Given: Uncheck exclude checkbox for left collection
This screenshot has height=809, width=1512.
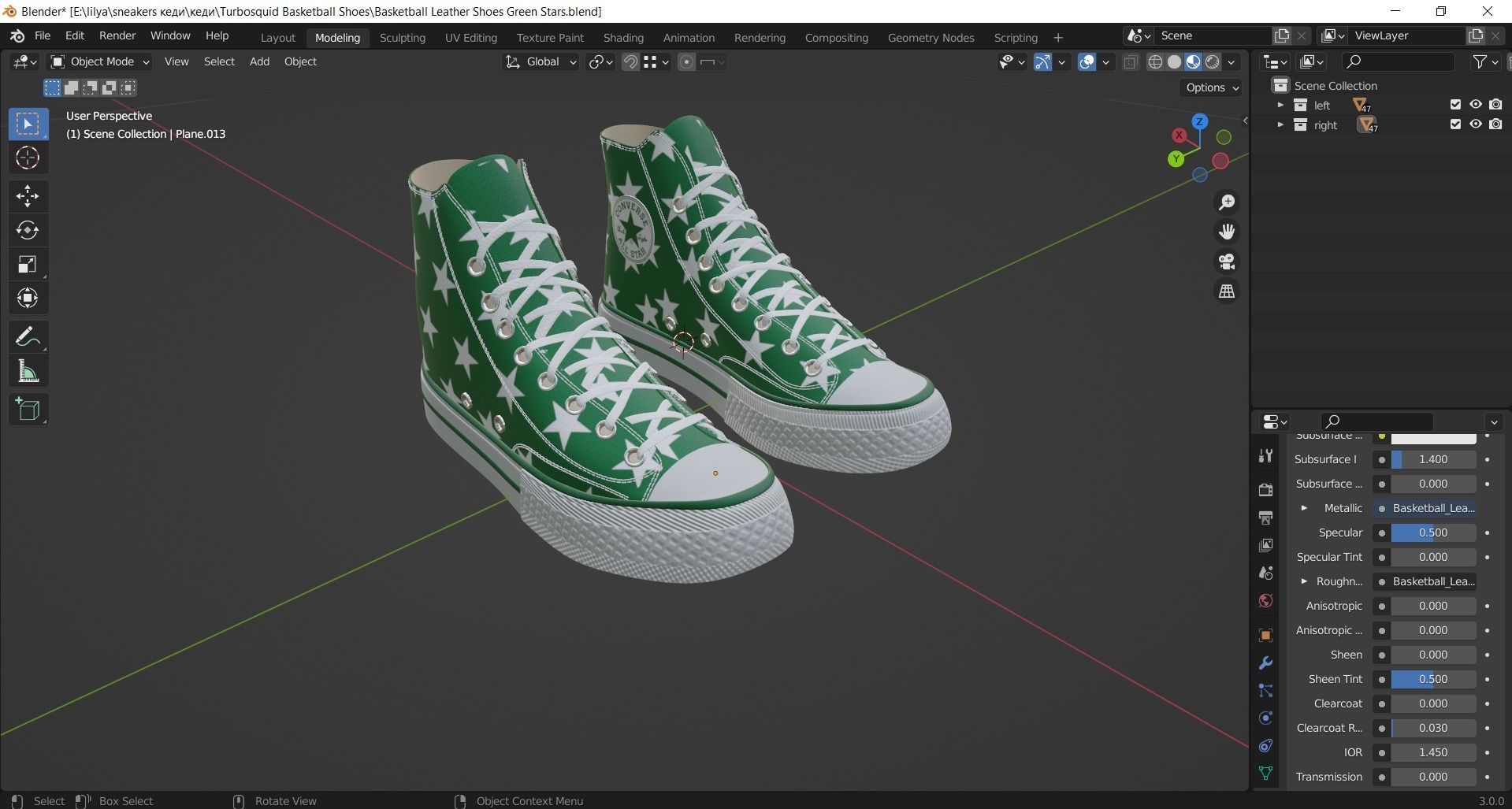Looking at the screenshot, I should point(1455,105).
